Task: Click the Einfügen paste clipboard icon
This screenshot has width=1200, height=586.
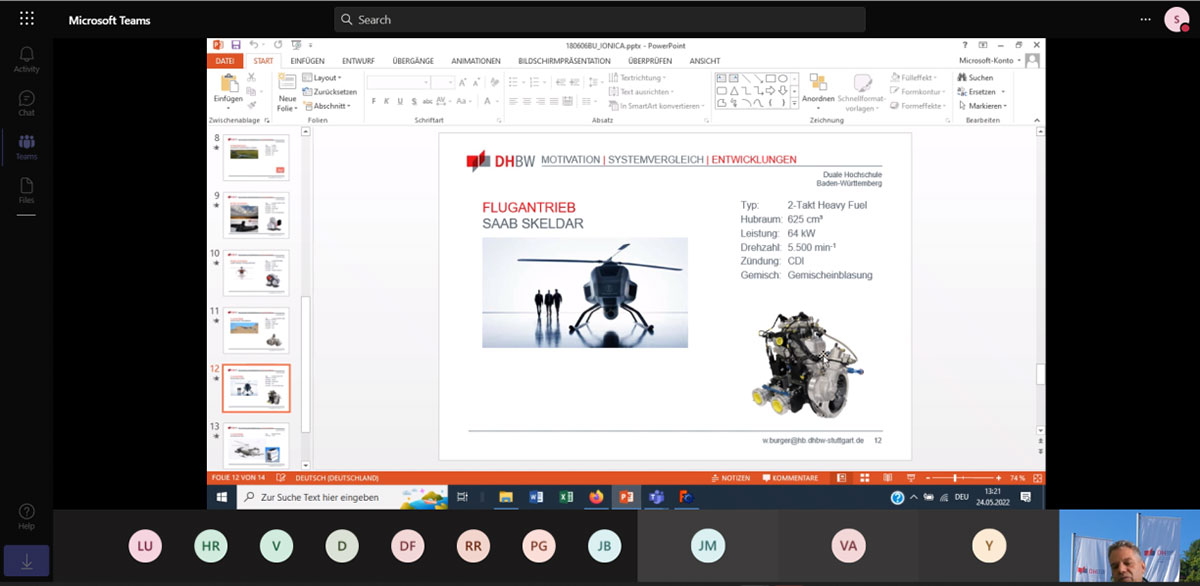Action: (227, 82)
